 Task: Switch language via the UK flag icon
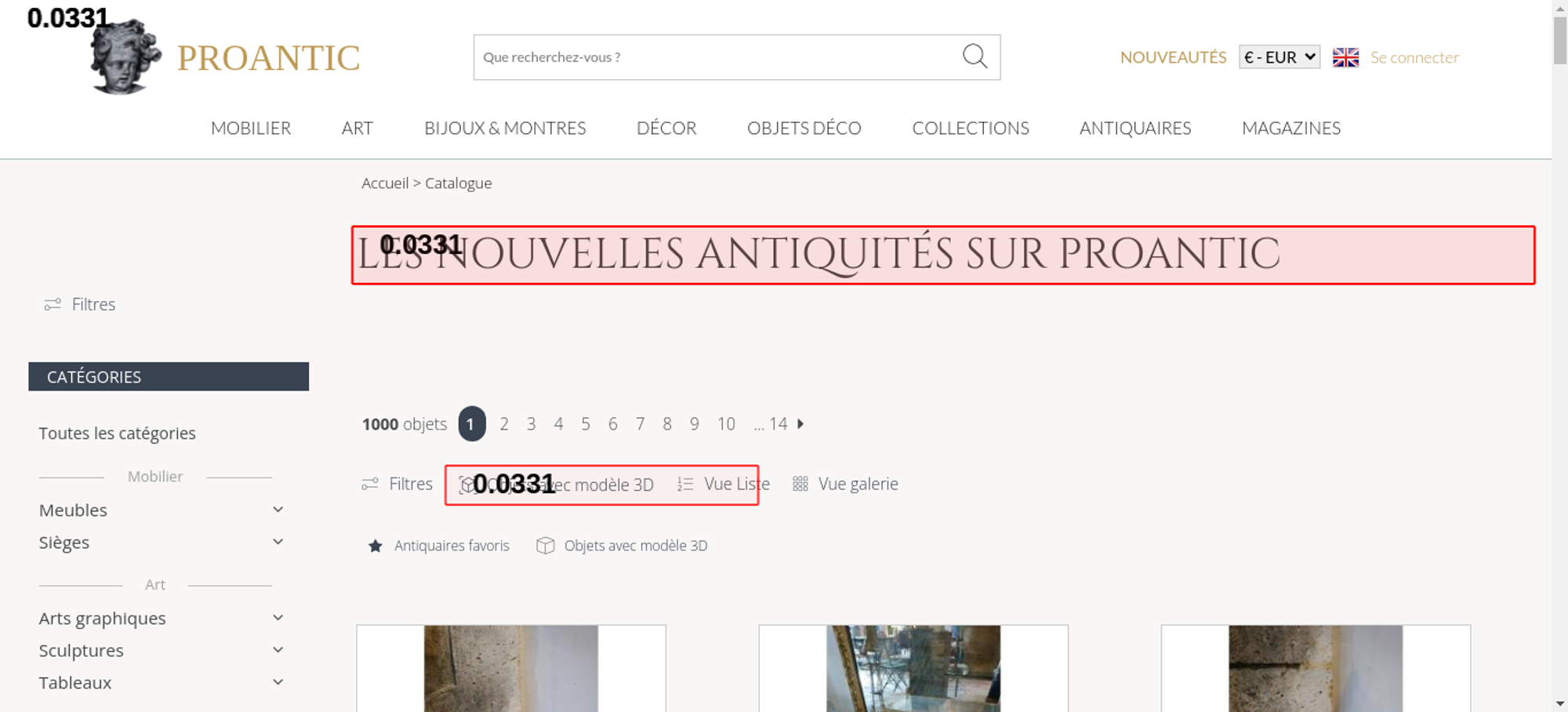tap(1345, 57)
